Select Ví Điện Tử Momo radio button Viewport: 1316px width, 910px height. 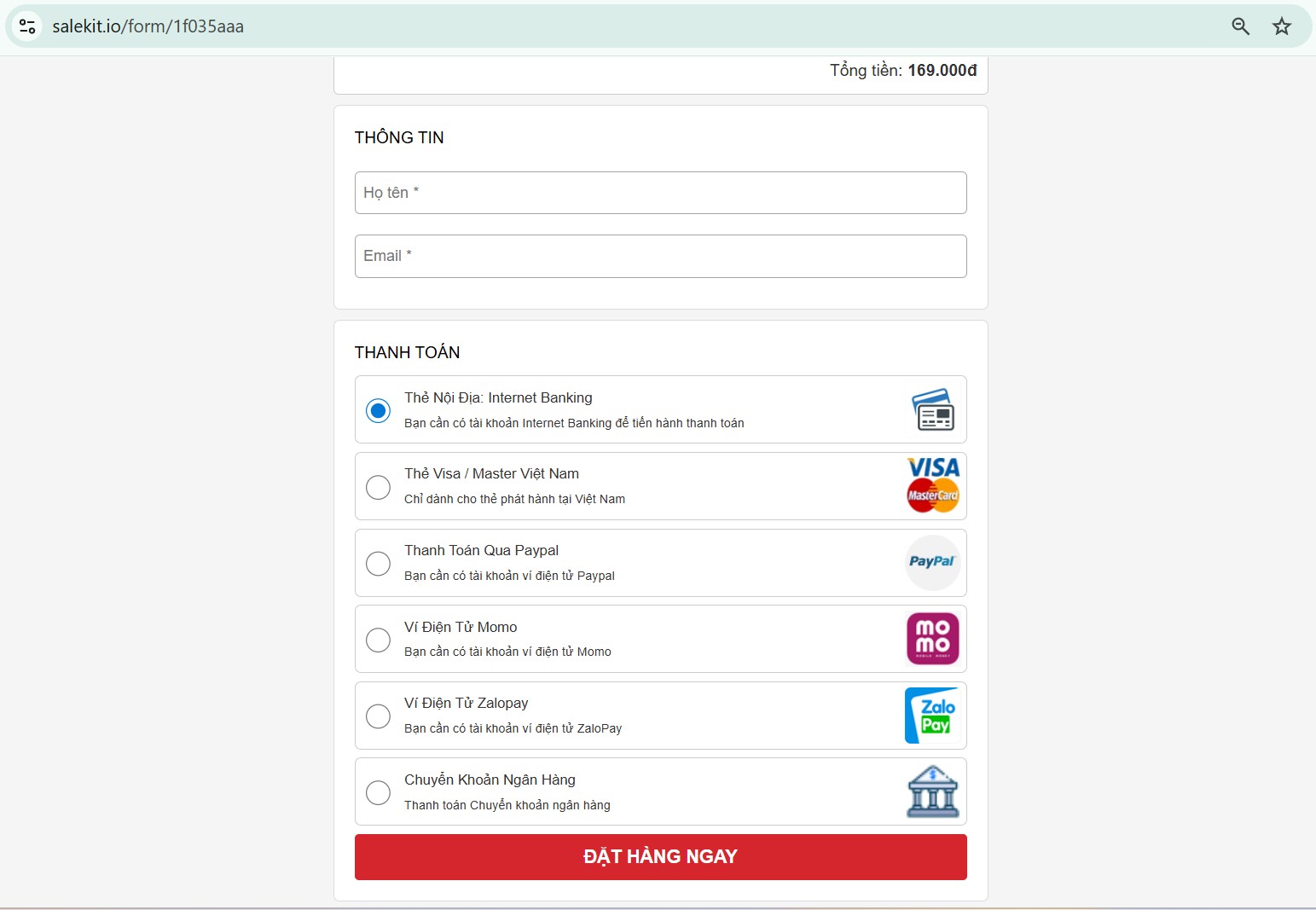click(x=378, y=640)
